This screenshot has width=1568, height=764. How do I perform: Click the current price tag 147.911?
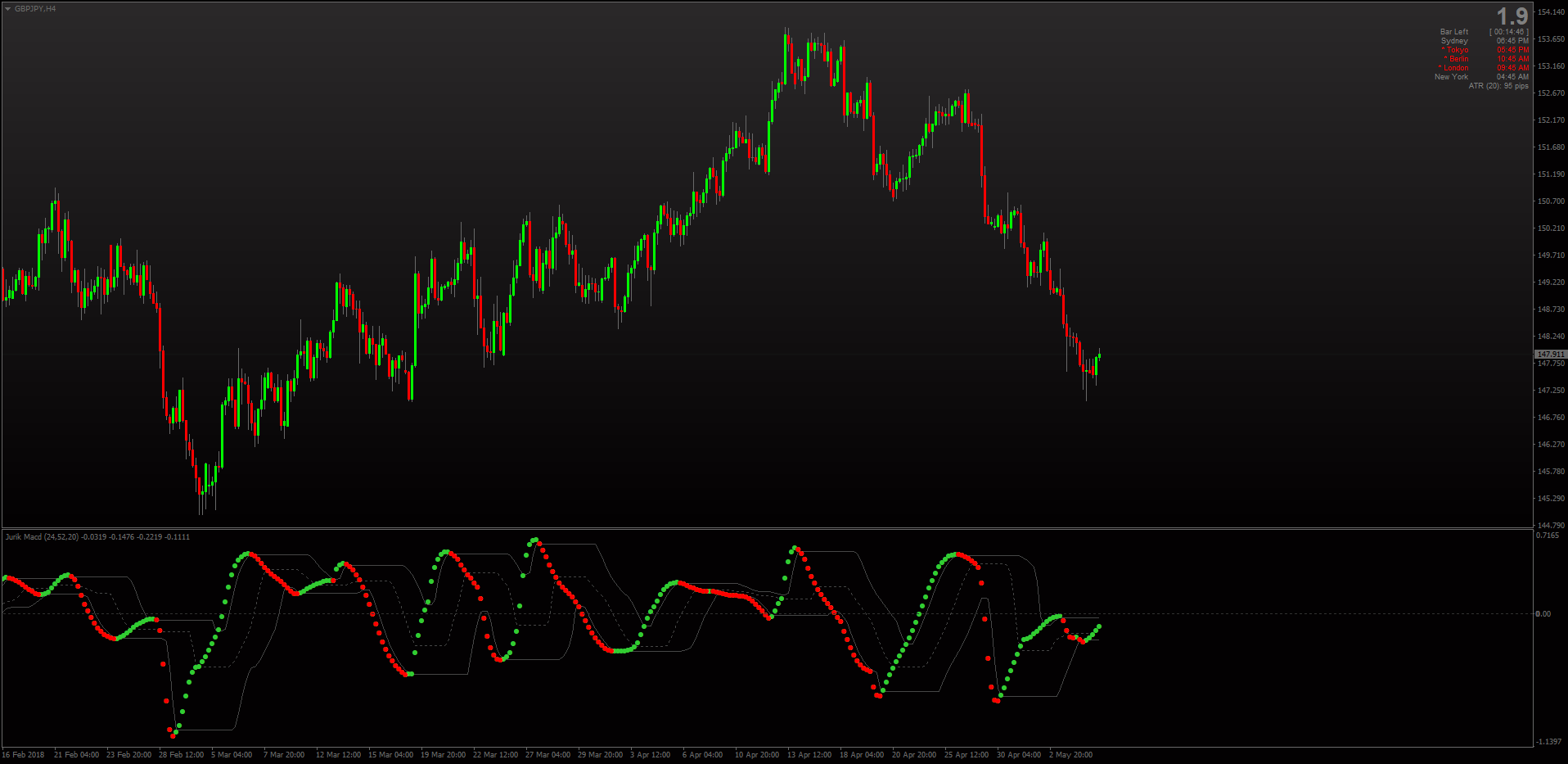[1551, 355]
